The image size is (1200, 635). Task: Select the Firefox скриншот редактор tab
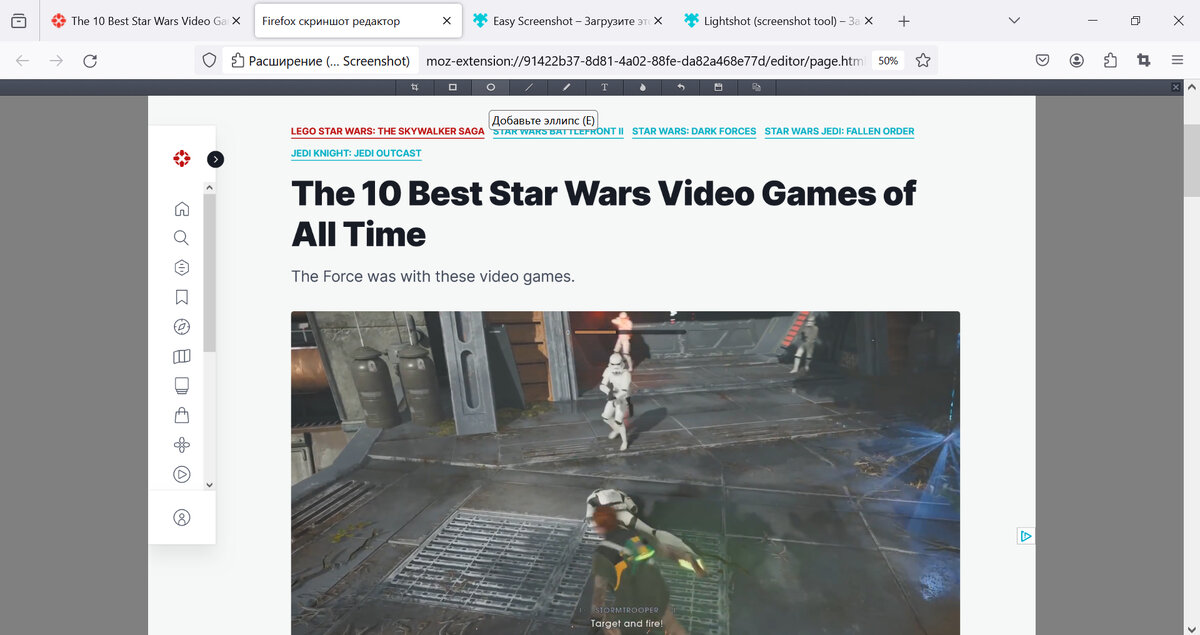tap(358, 21)
